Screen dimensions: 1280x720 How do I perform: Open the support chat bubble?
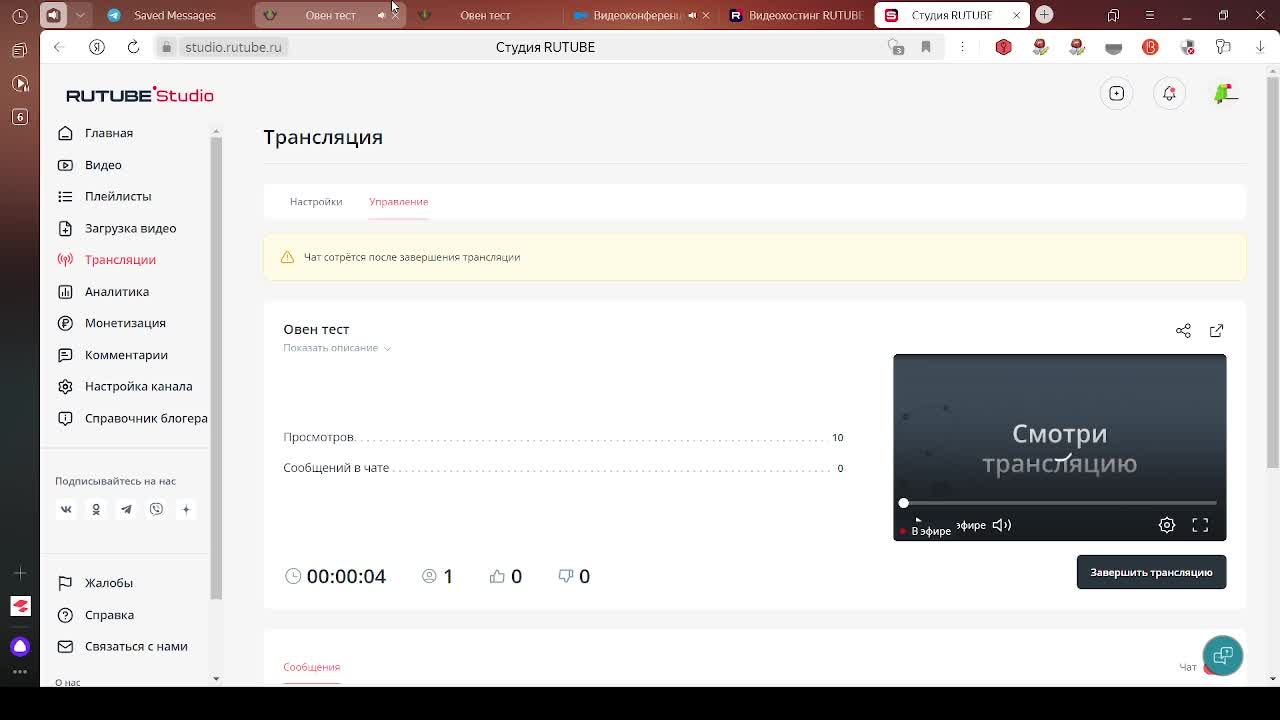click(1222, 656)
